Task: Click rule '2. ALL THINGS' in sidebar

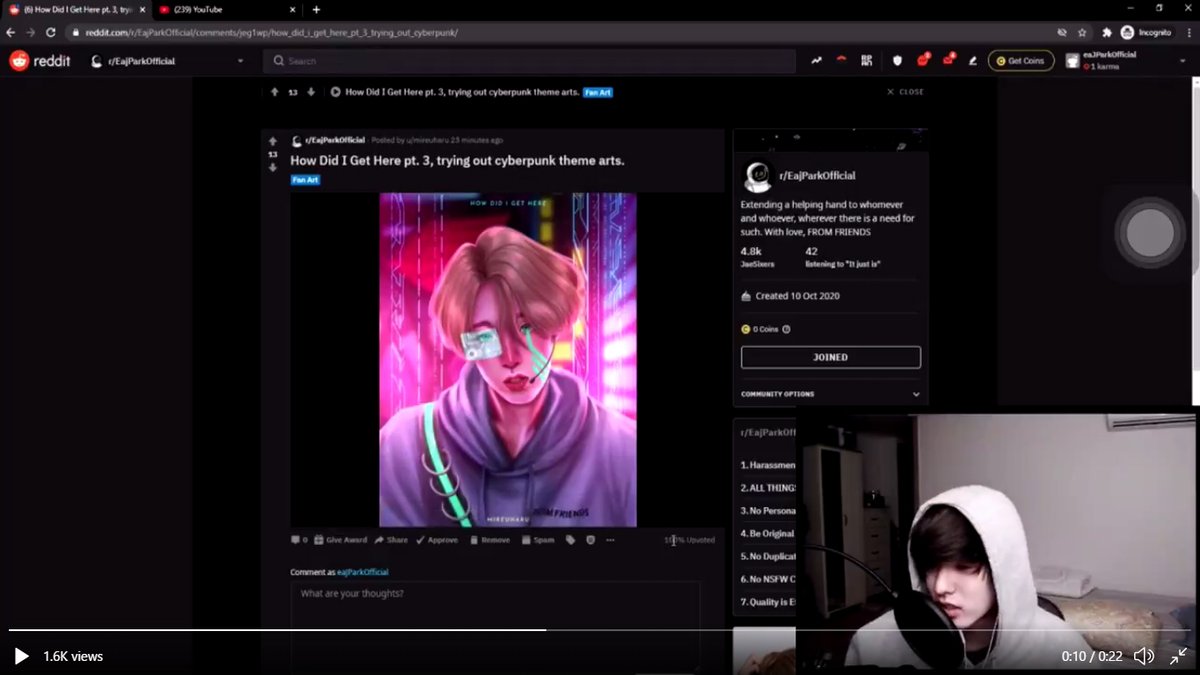Action: tap(768, 488)
